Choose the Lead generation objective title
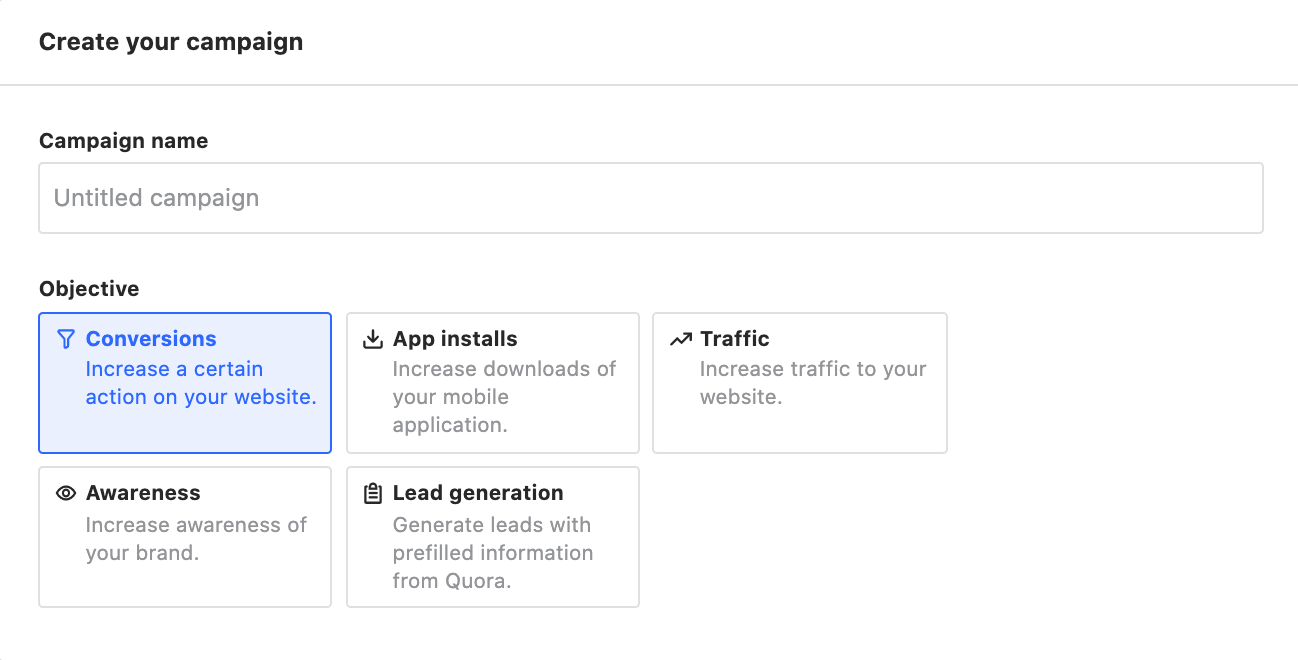This screenshot has width=1298, height=660. (478, 493)
